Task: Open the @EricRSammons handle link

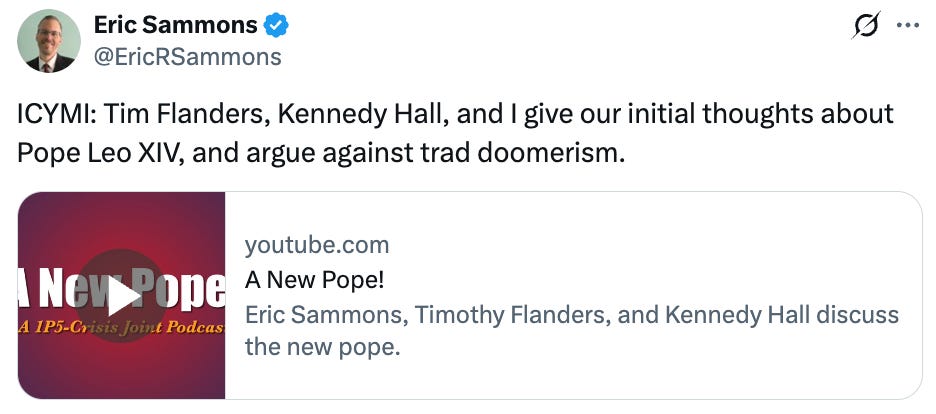Action: click(187, 57)
